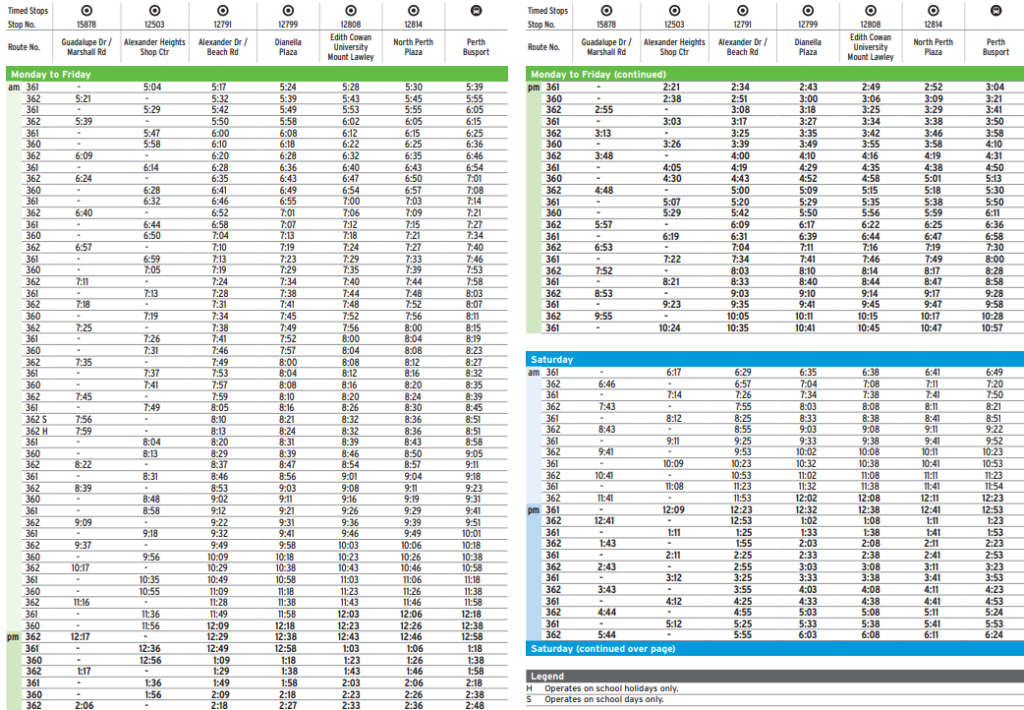Click 'Edith Cowan University Mount Lawley' in the left header

(x=350, y=47)
